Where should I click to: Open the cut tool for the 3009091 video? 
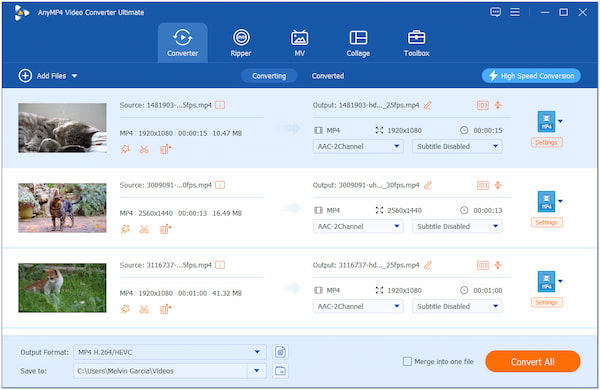point(144,229)
